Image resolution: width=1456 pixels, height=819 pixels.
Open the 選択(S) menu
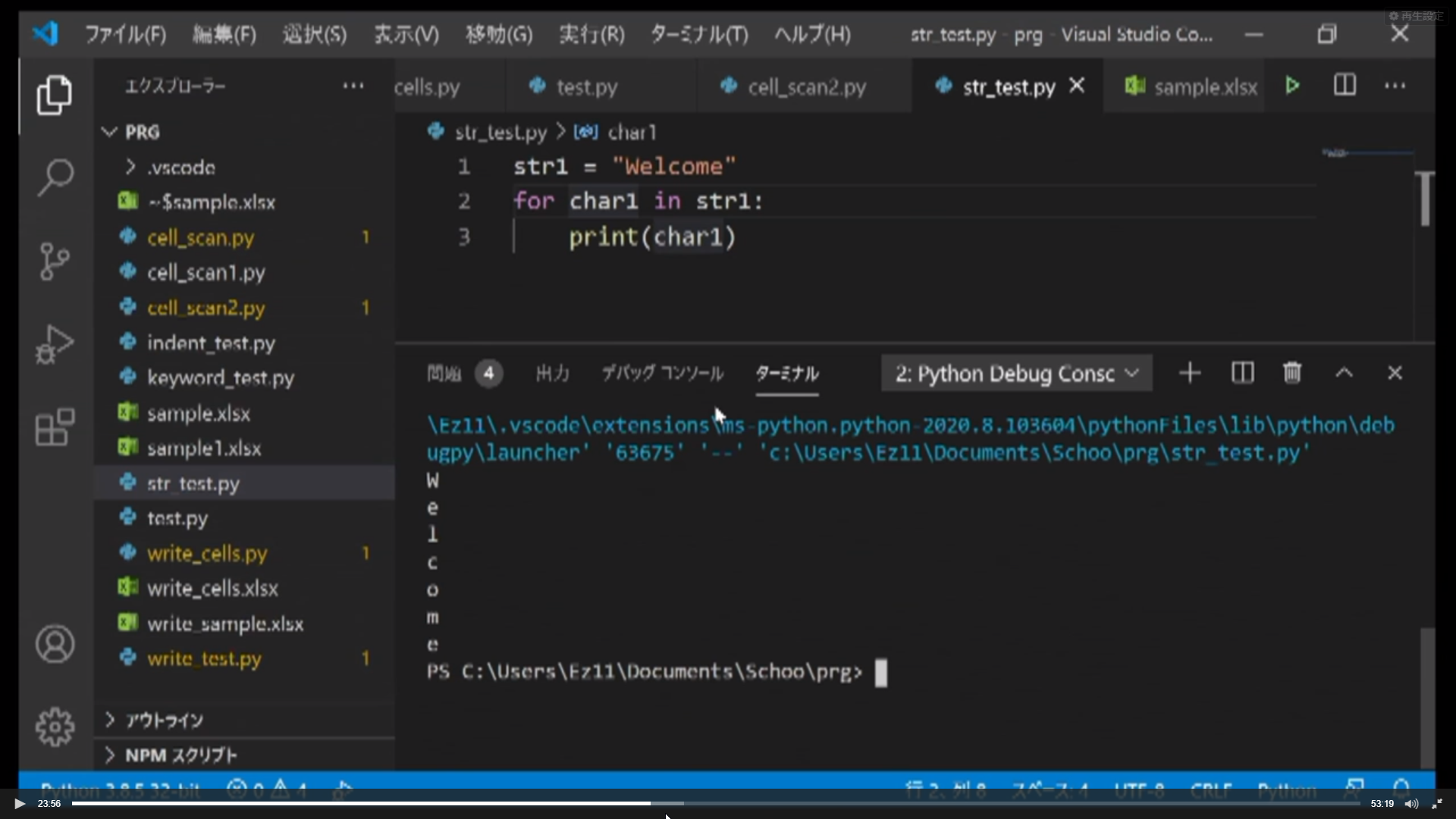click(x=315, y=34)
